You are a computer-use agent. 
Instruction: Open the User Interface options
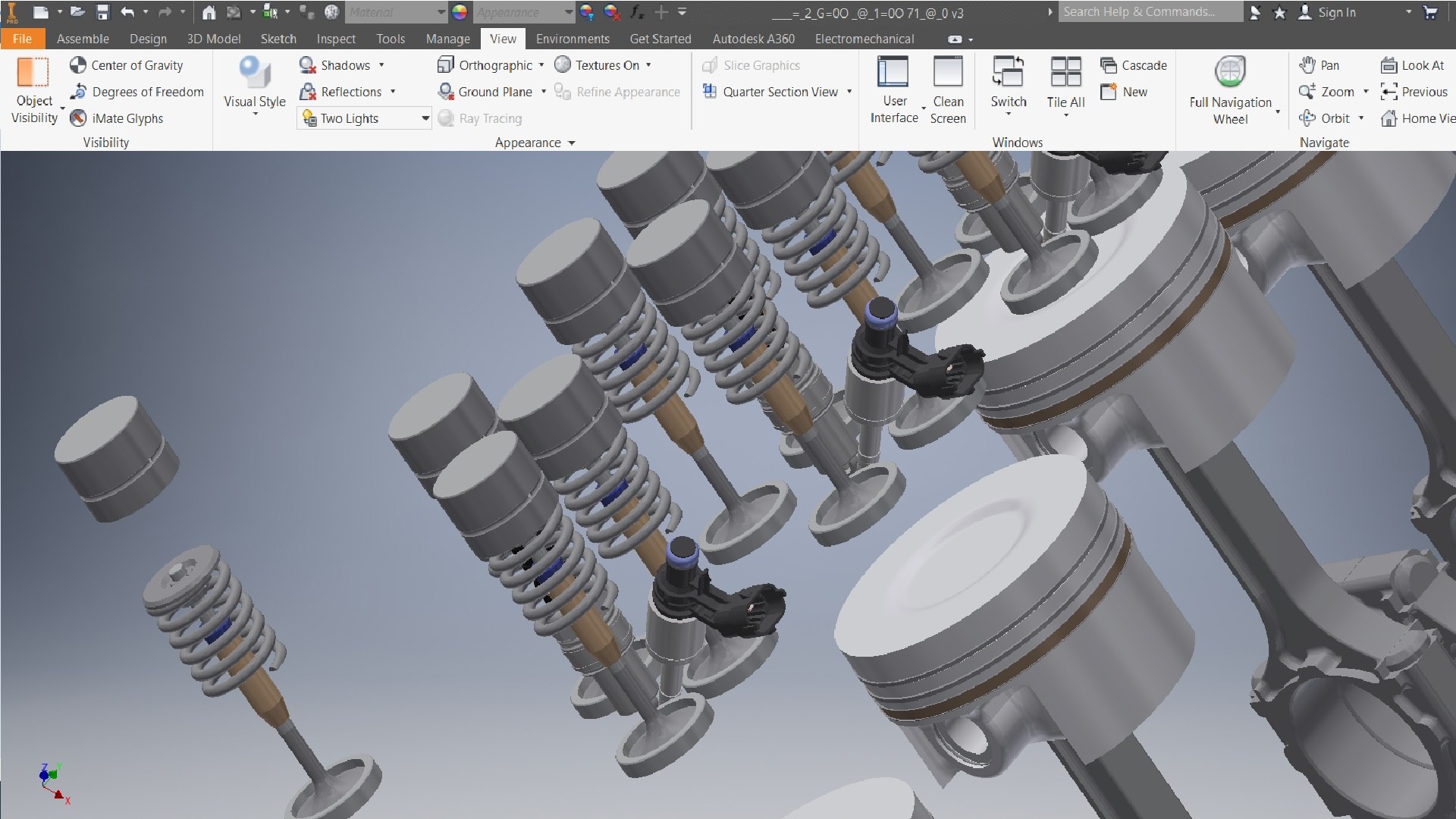[x=895, y=90]
